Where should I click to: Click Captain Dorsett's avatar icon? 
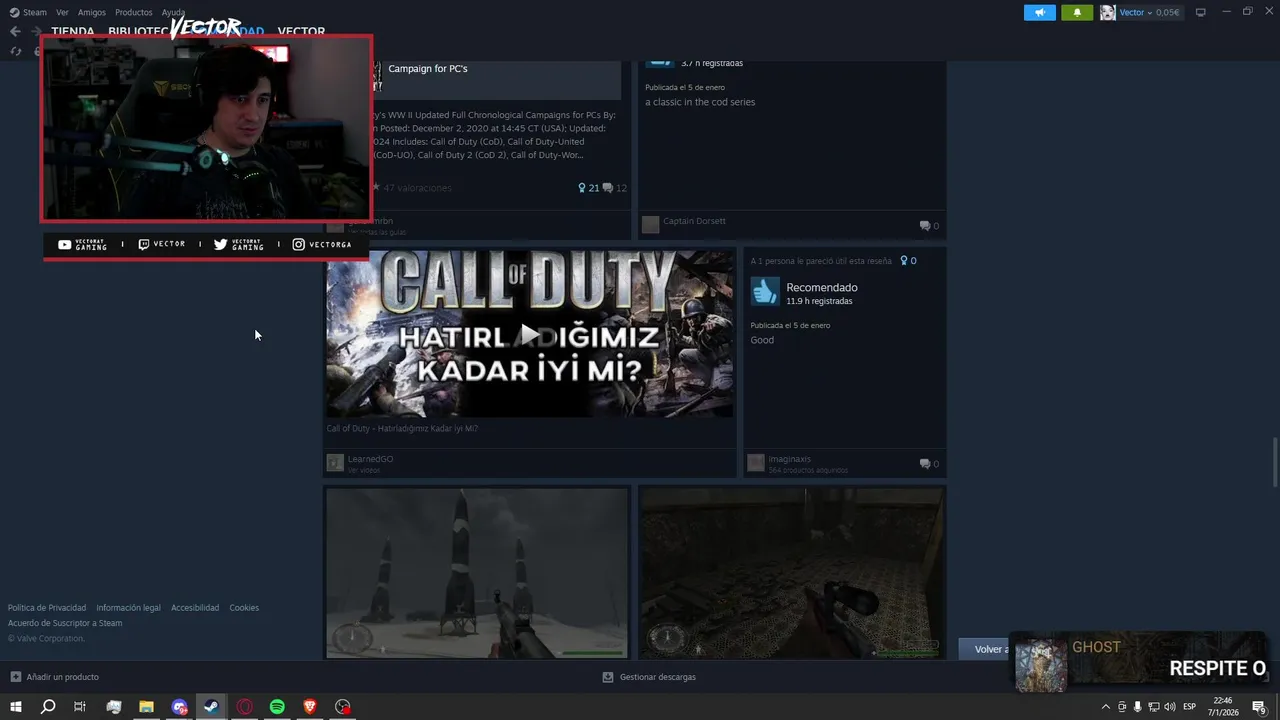(650, 225)
